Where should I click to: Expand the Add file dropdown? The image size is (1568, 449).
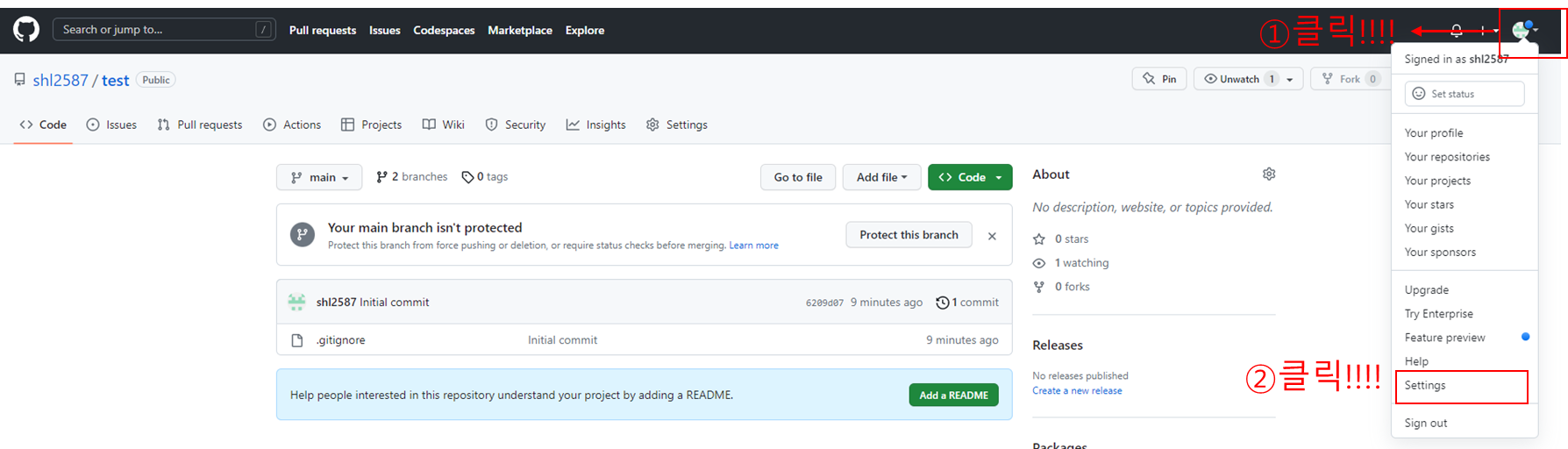881,177
